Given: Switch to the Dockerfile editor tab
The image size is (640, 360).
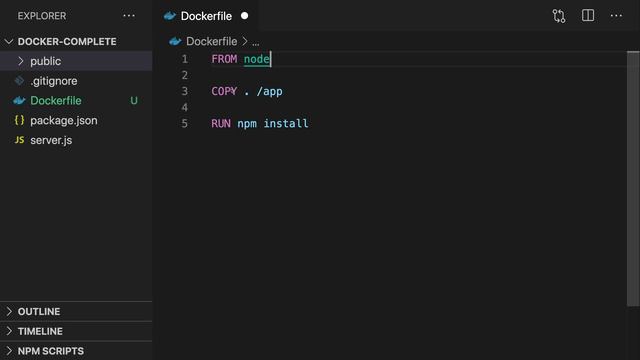Looking at the screenshot, I should [x=206, y=16].
